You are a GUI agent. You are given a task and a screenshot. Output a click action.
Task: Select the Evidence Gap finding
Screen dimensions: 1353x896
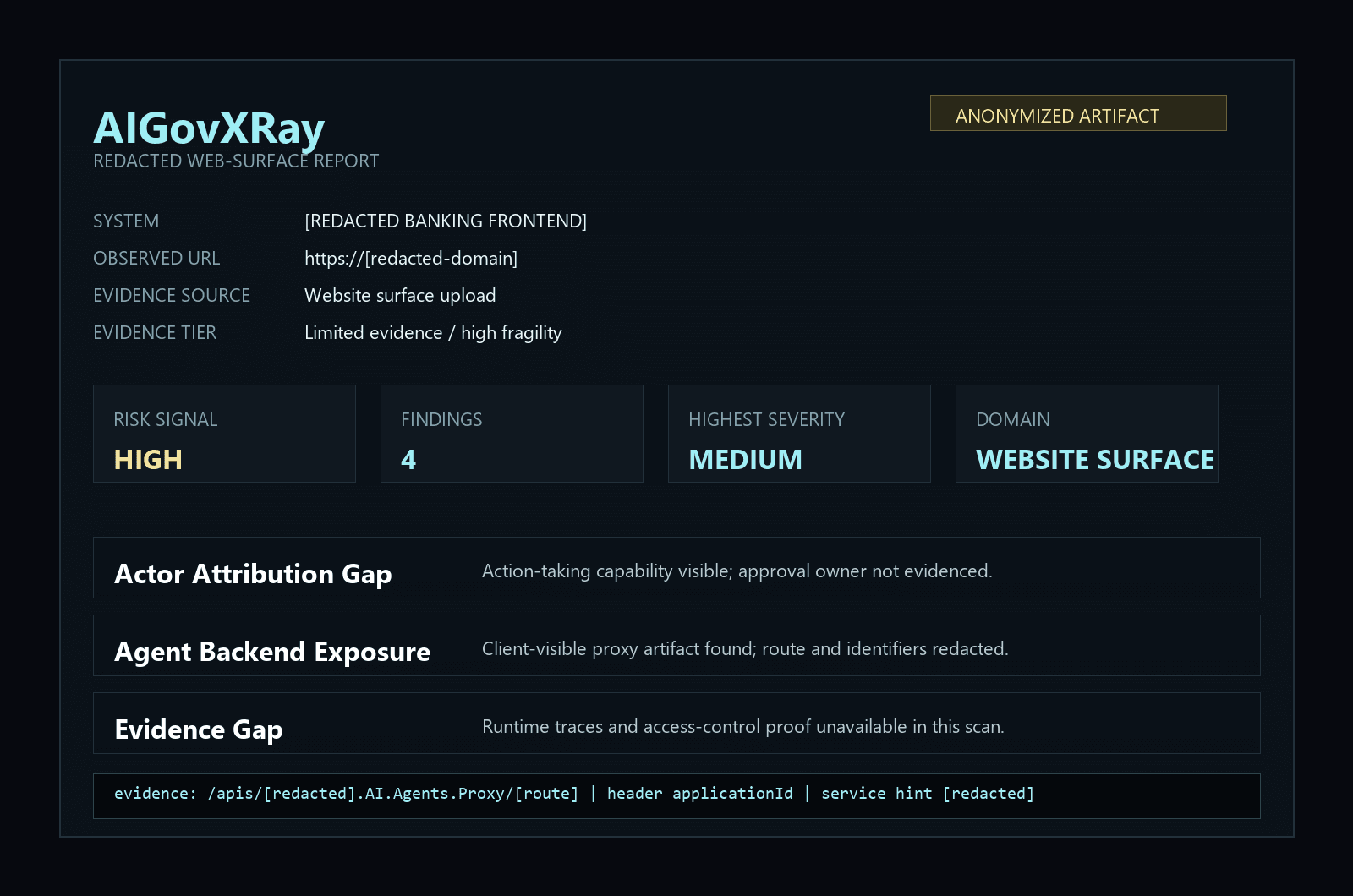coord(676,723)
